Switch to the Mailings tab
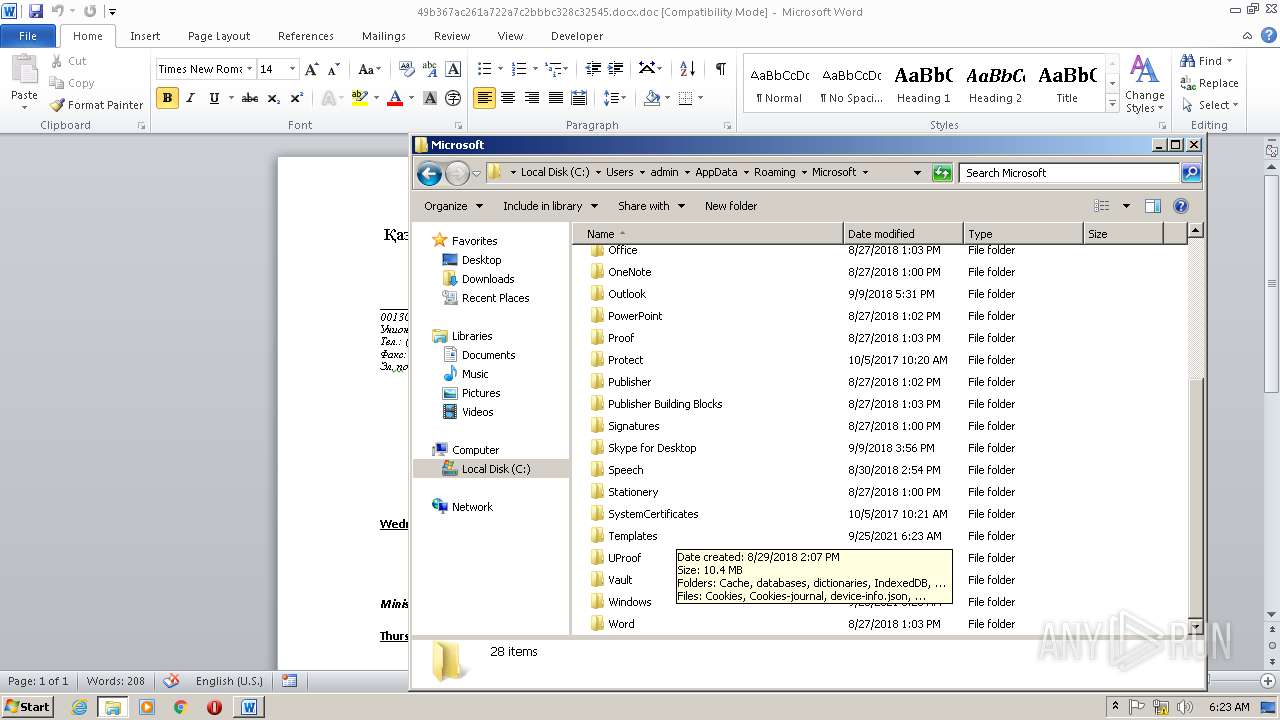The image size is (1280, 720). (384, 36)
